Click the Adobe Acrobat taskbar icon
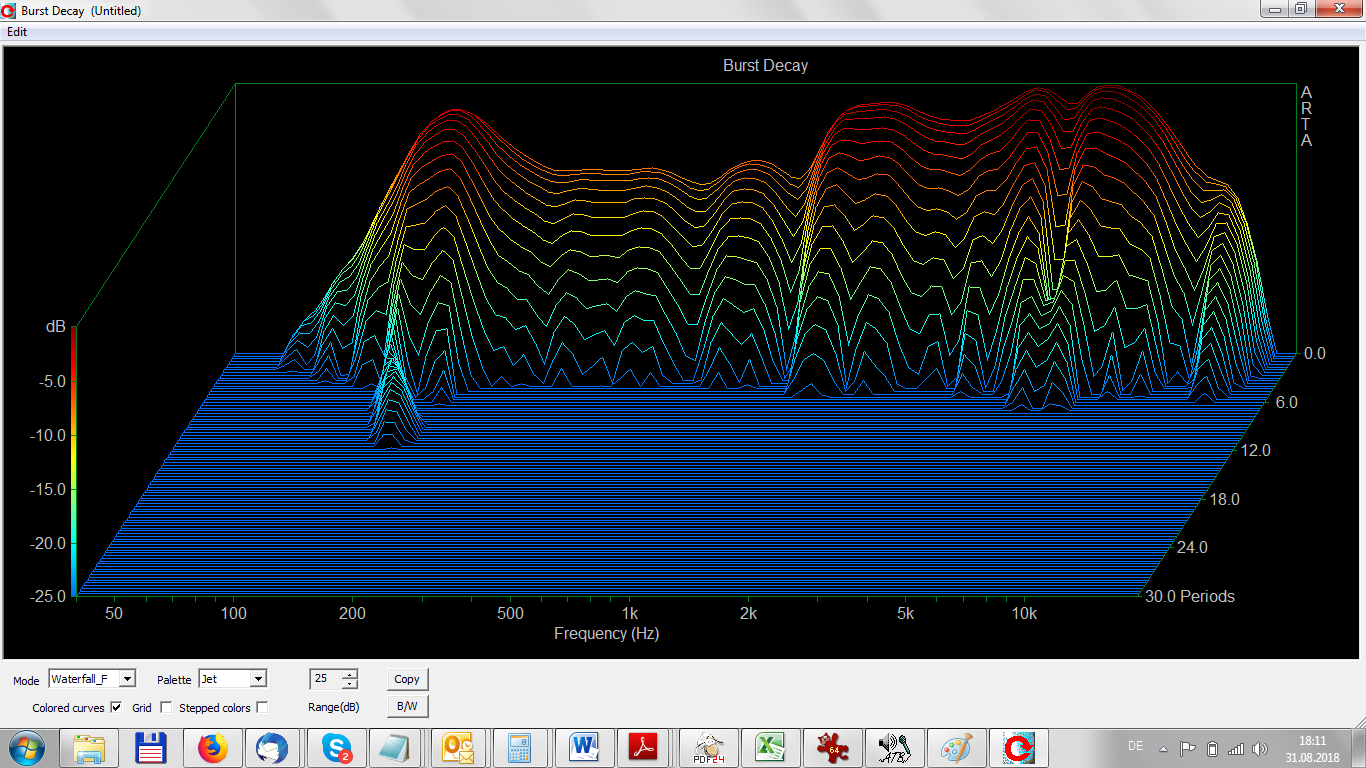 [643, 747]
